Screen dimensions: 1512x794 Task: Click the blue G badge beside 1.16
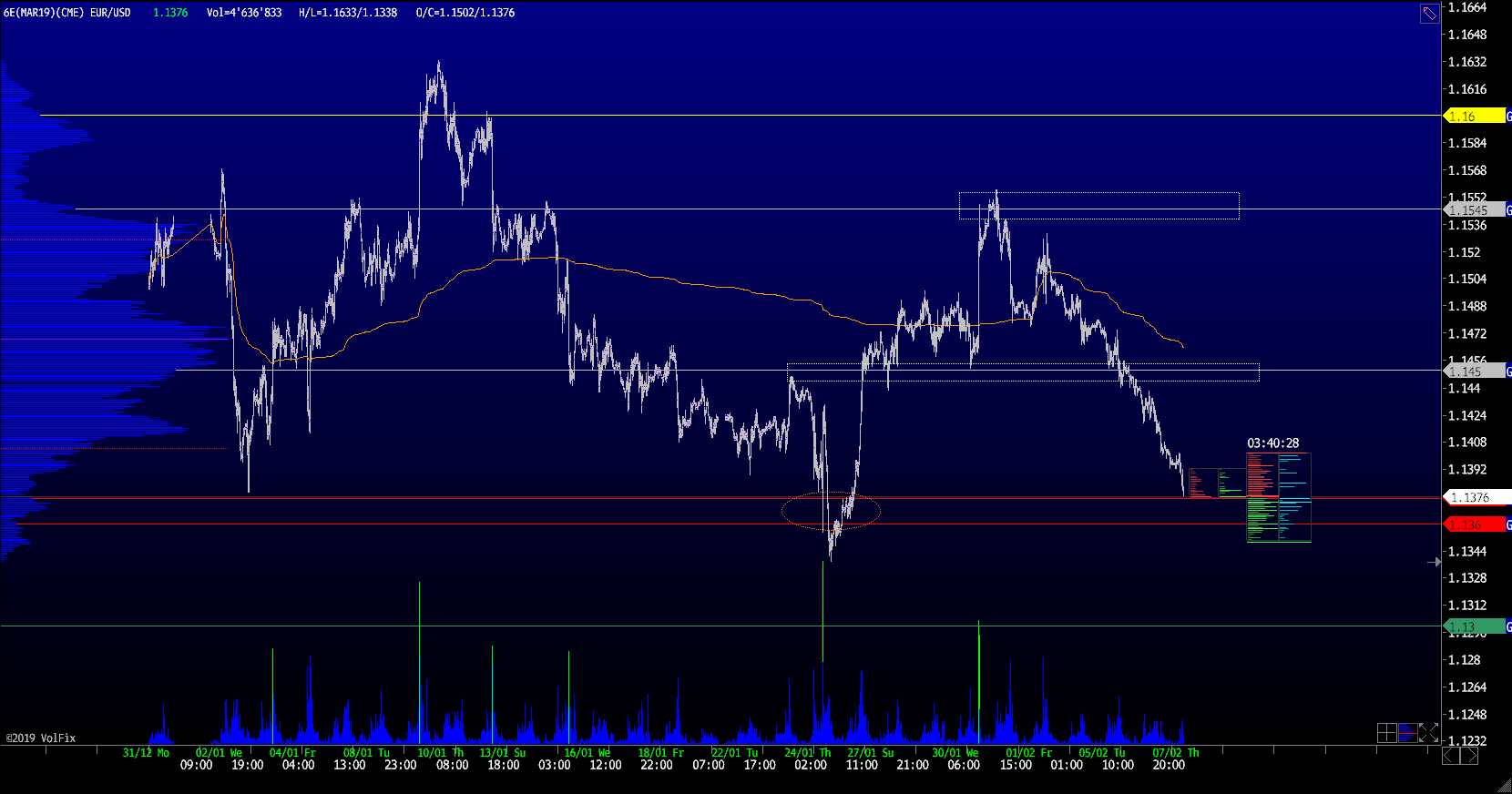(1508, 117)
